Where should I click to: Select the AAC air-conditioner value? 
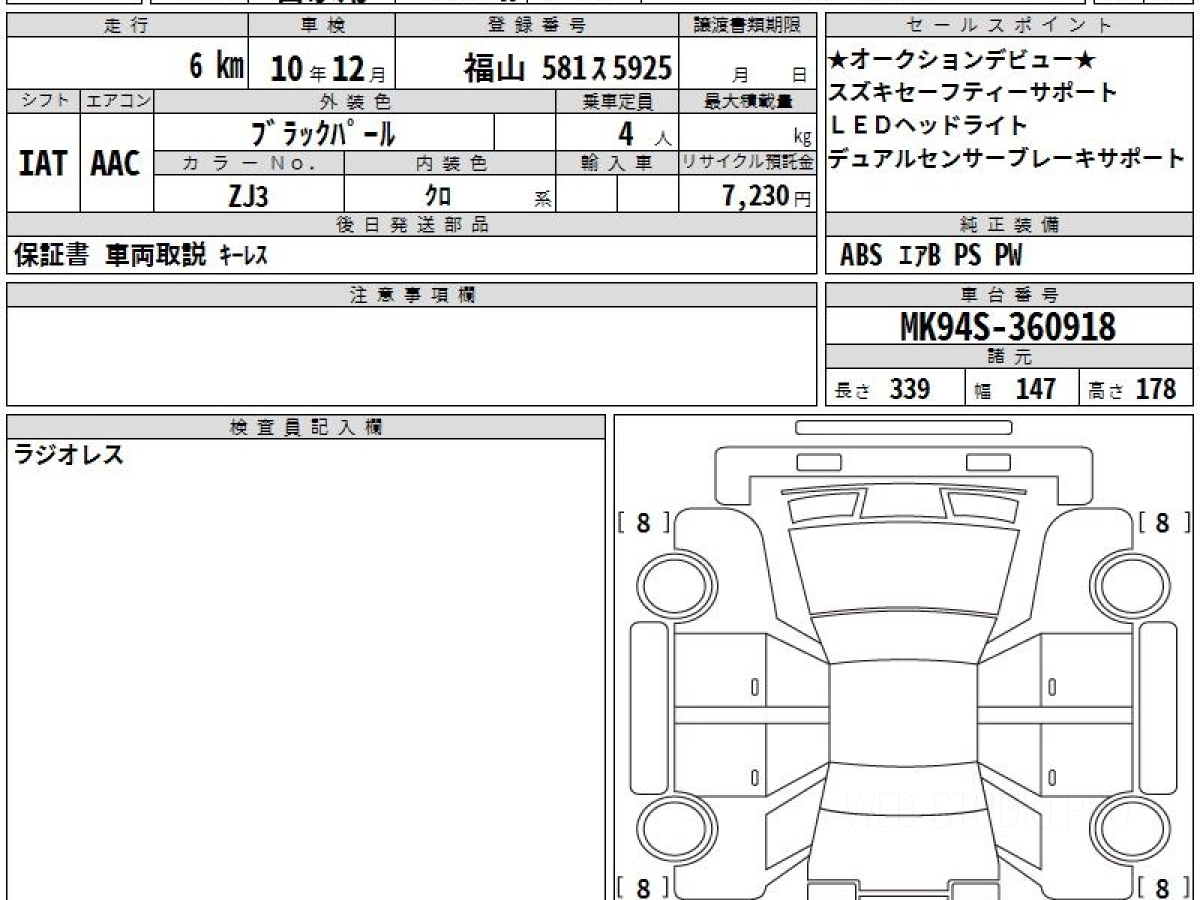[x=116, y=164]
